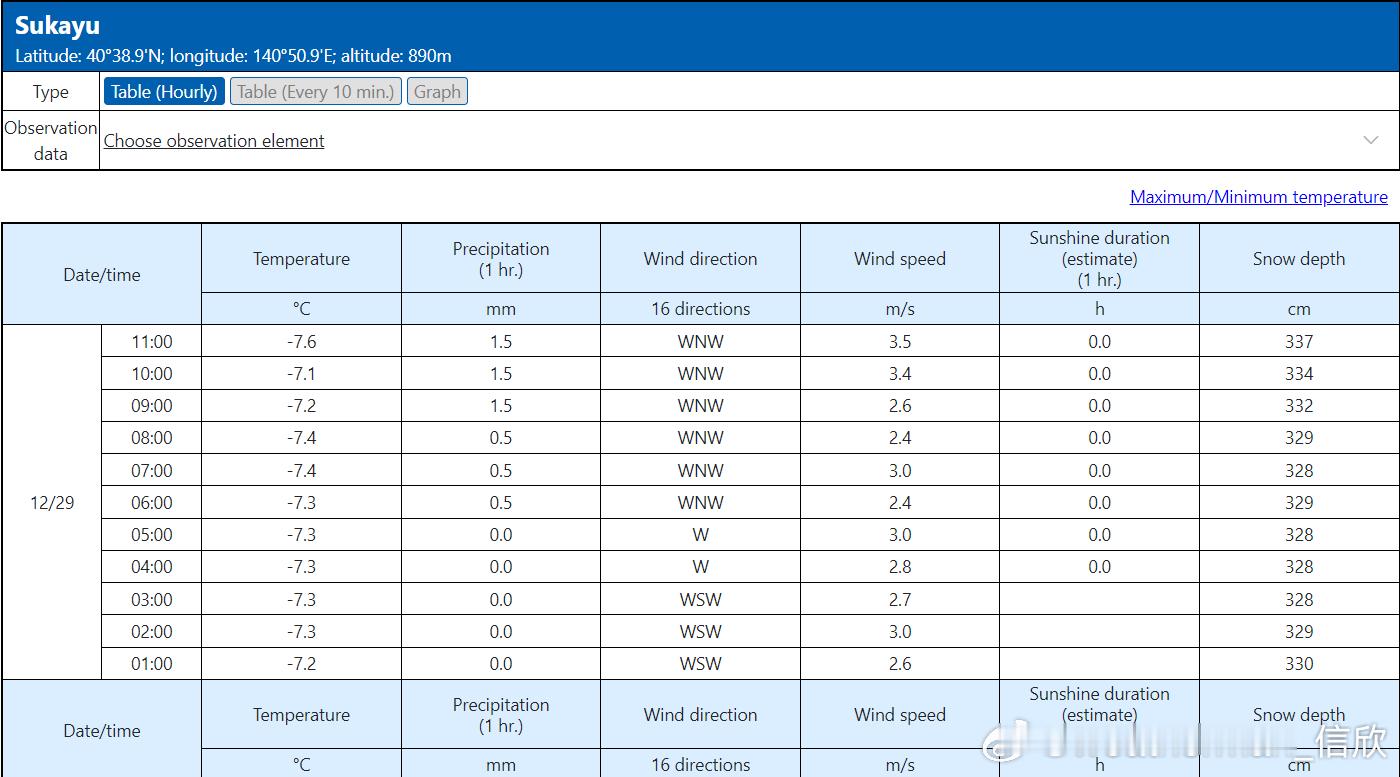The width and height of the screenshot is (1400, 777).
Task: Click the 337 cm snow depth value
Action: click(x=1298, y=342)
